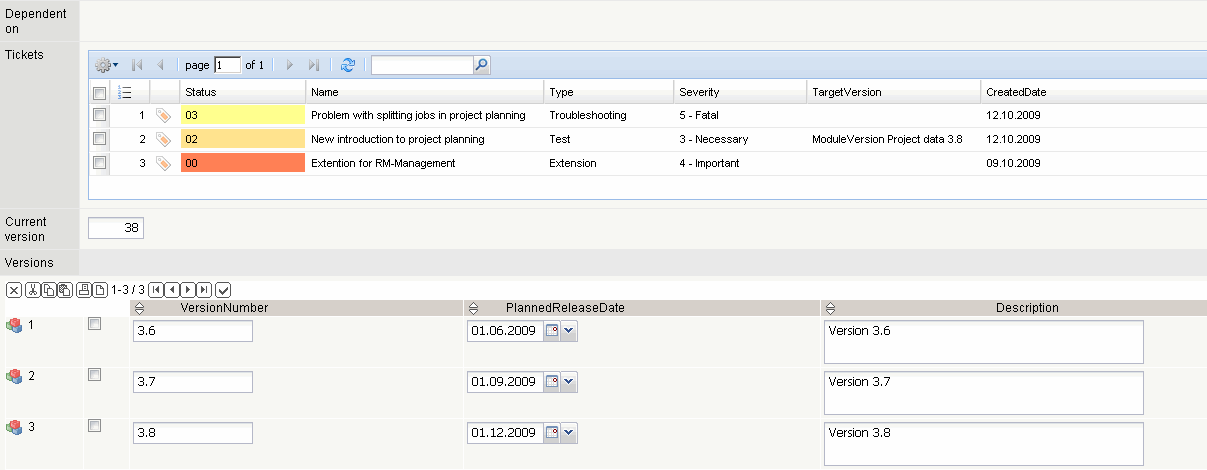Select version row 3 checkbox

94,426
